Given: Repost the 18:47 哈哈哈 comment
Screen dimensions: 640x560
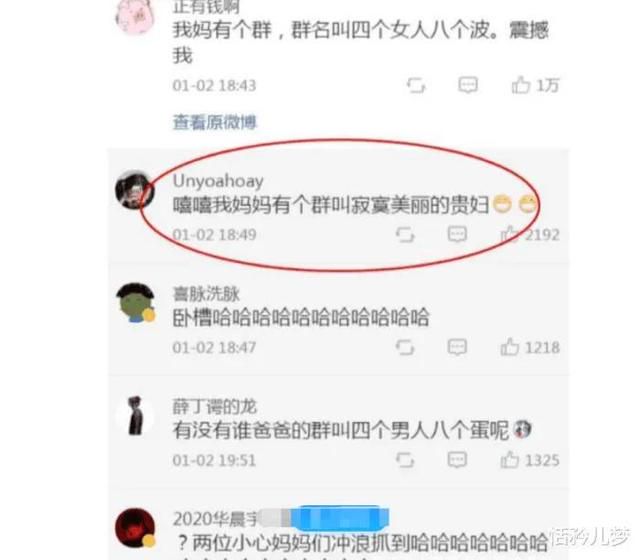Looking at the screenshot, I should click(x=405, y=348).
